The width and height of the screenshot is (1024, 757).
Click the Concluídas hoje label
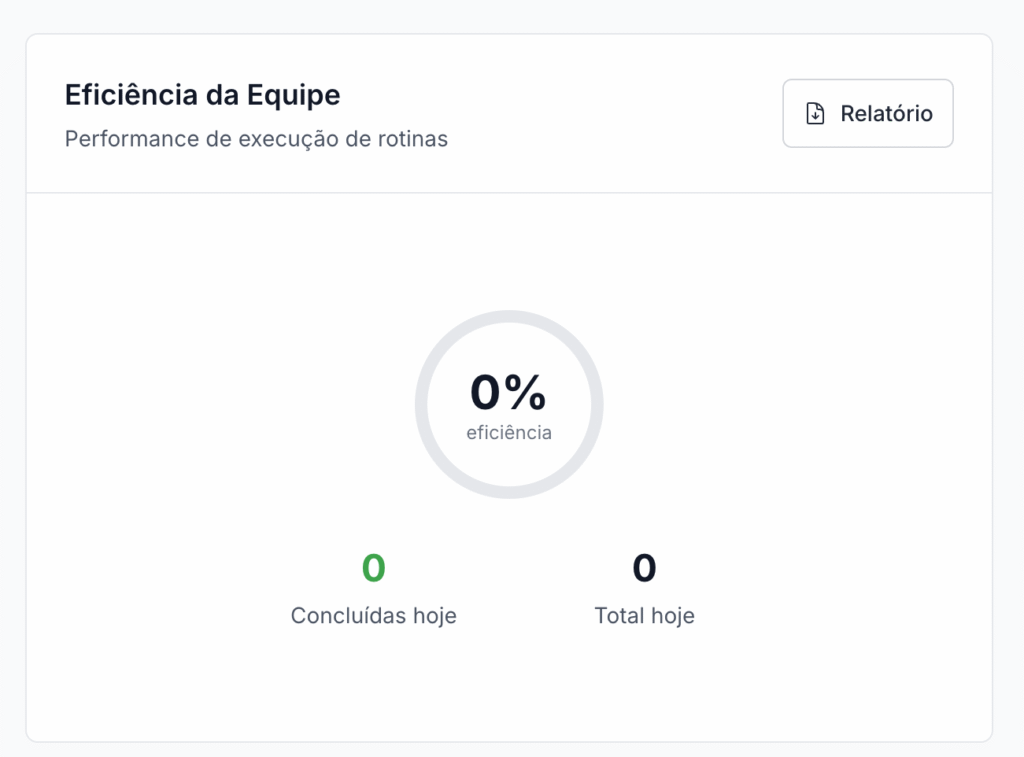click(373, 615)
